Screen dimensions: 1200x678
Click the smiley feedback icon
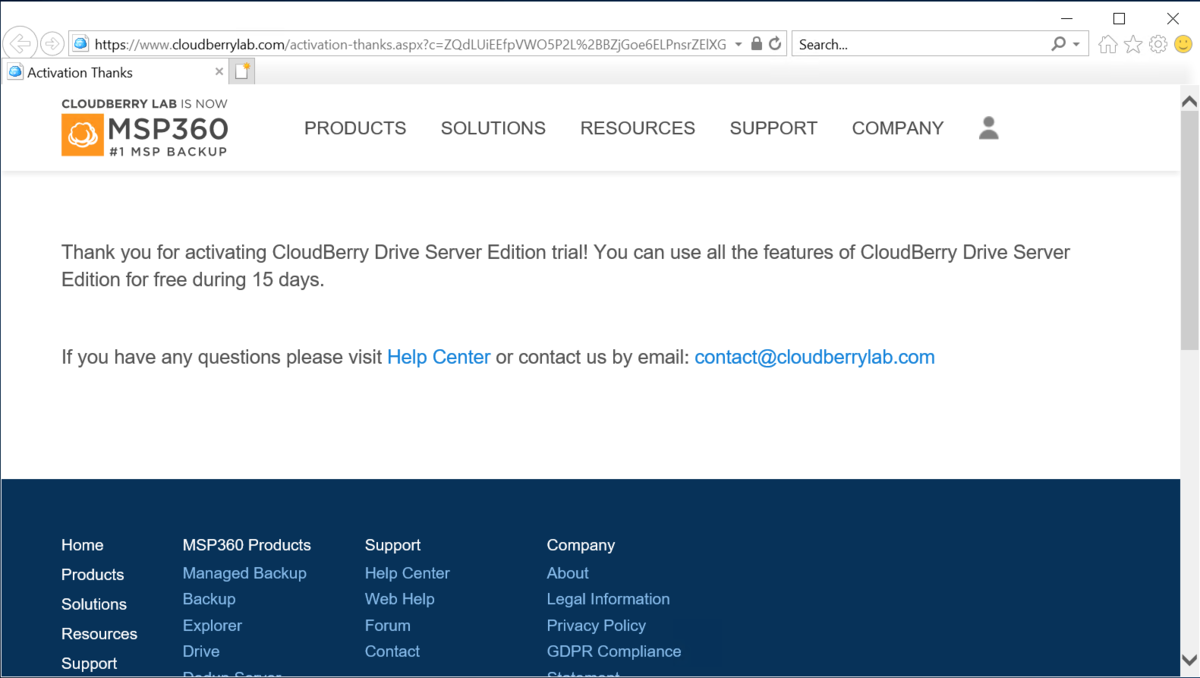[1183, 44]
